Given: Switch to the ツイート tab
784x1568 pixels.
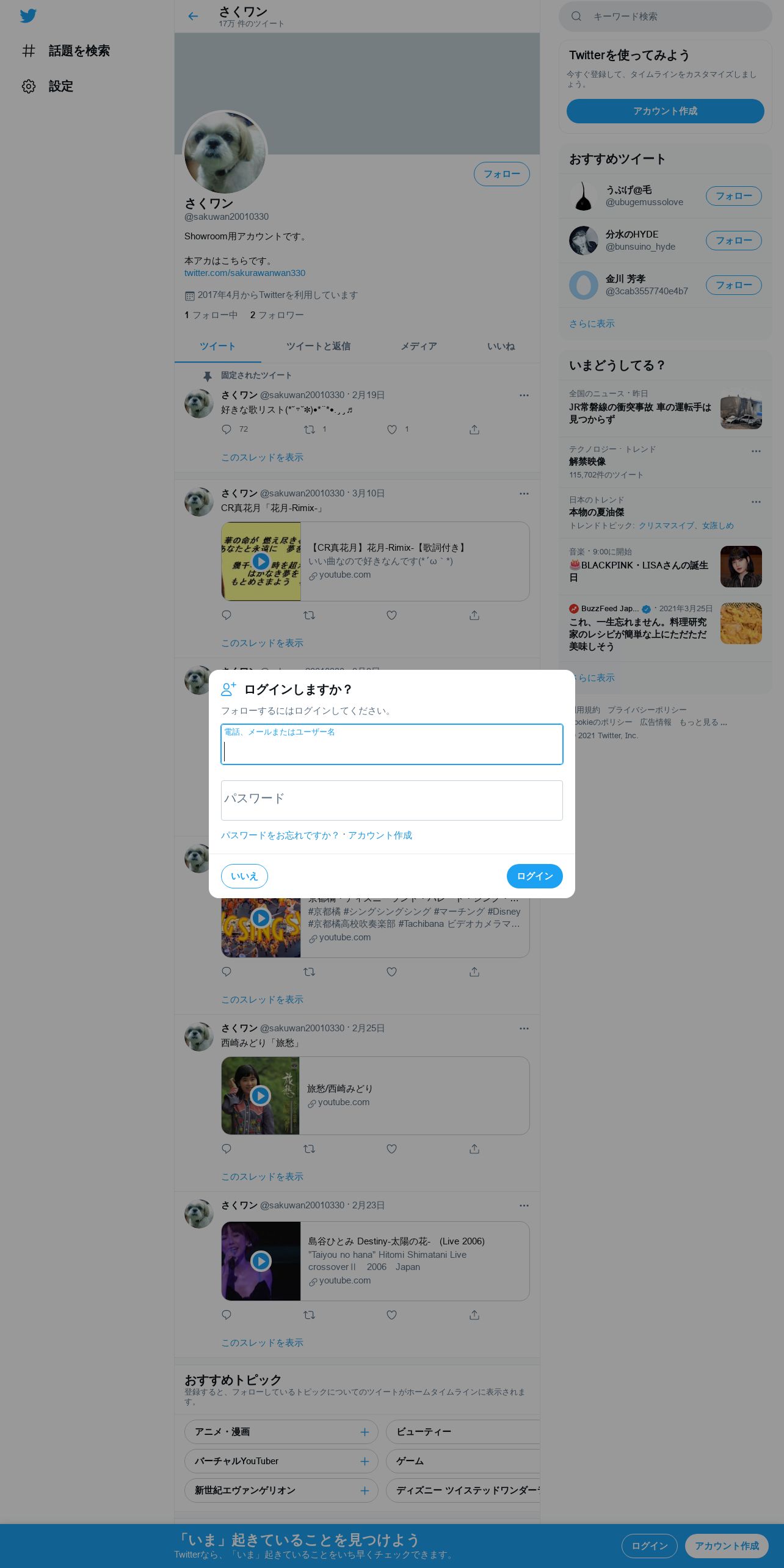Looking at the screenshot, I should point(217,346).
